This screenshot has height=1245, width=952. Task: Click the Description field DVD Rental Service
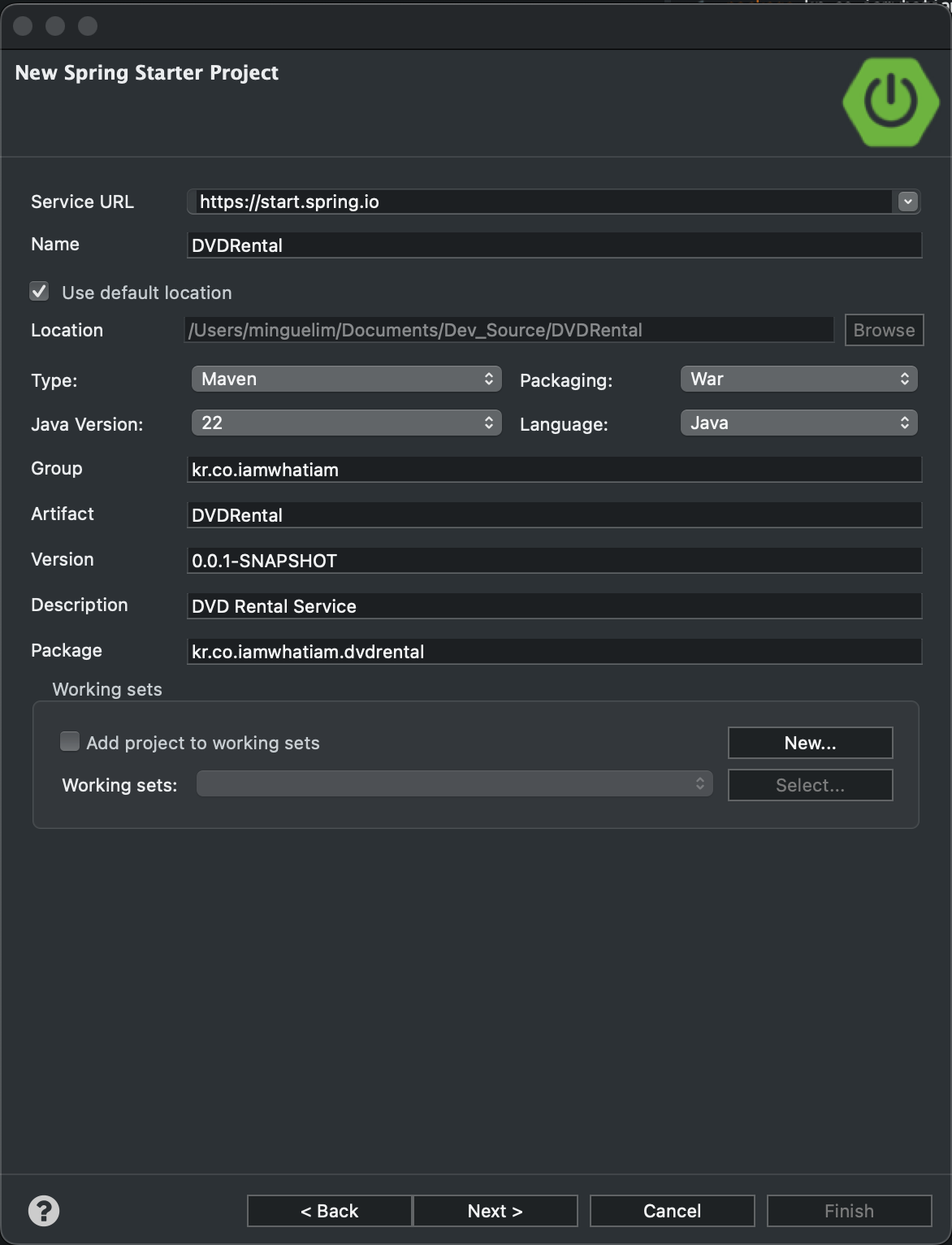(x=554, y=606)
